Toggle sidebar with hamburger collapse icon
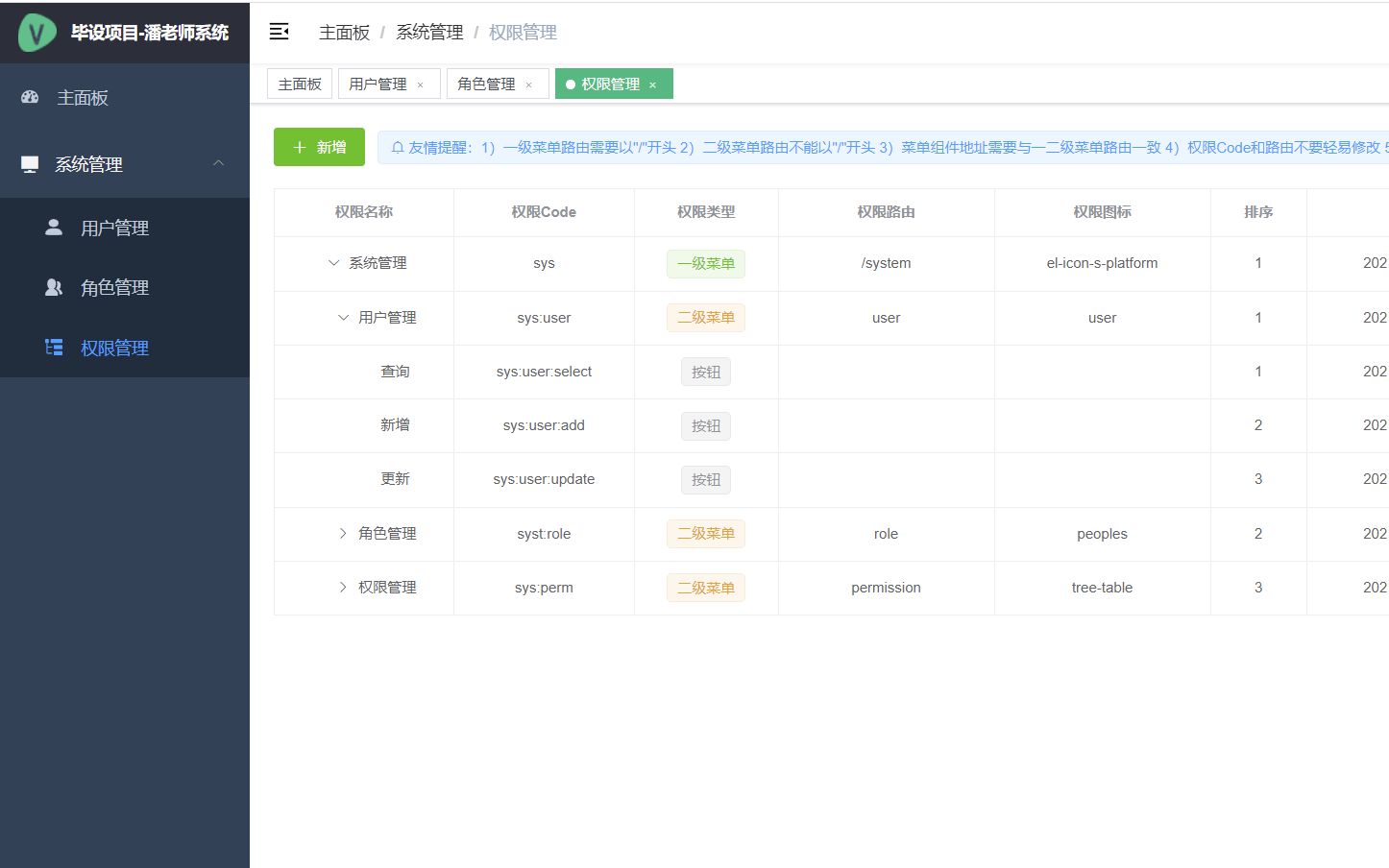Viewport: 1389px width, 868px height. 280,32
